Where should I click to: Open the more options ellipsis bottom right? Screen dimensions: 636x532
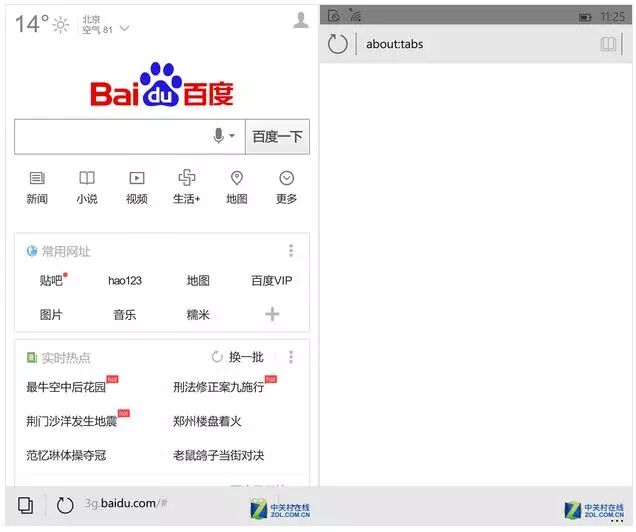(x=617, y=521)
